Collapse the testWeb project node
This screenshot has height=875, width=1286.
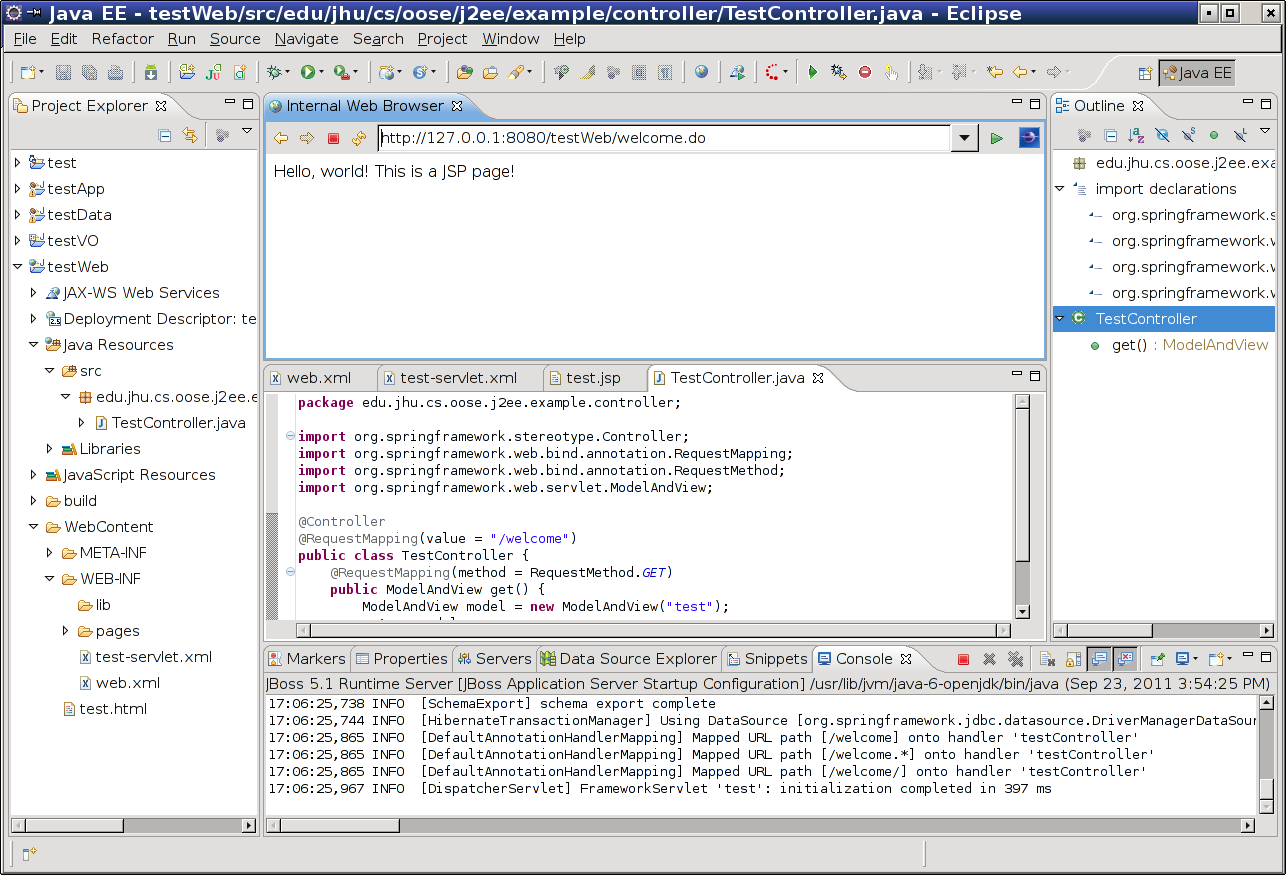17,267
